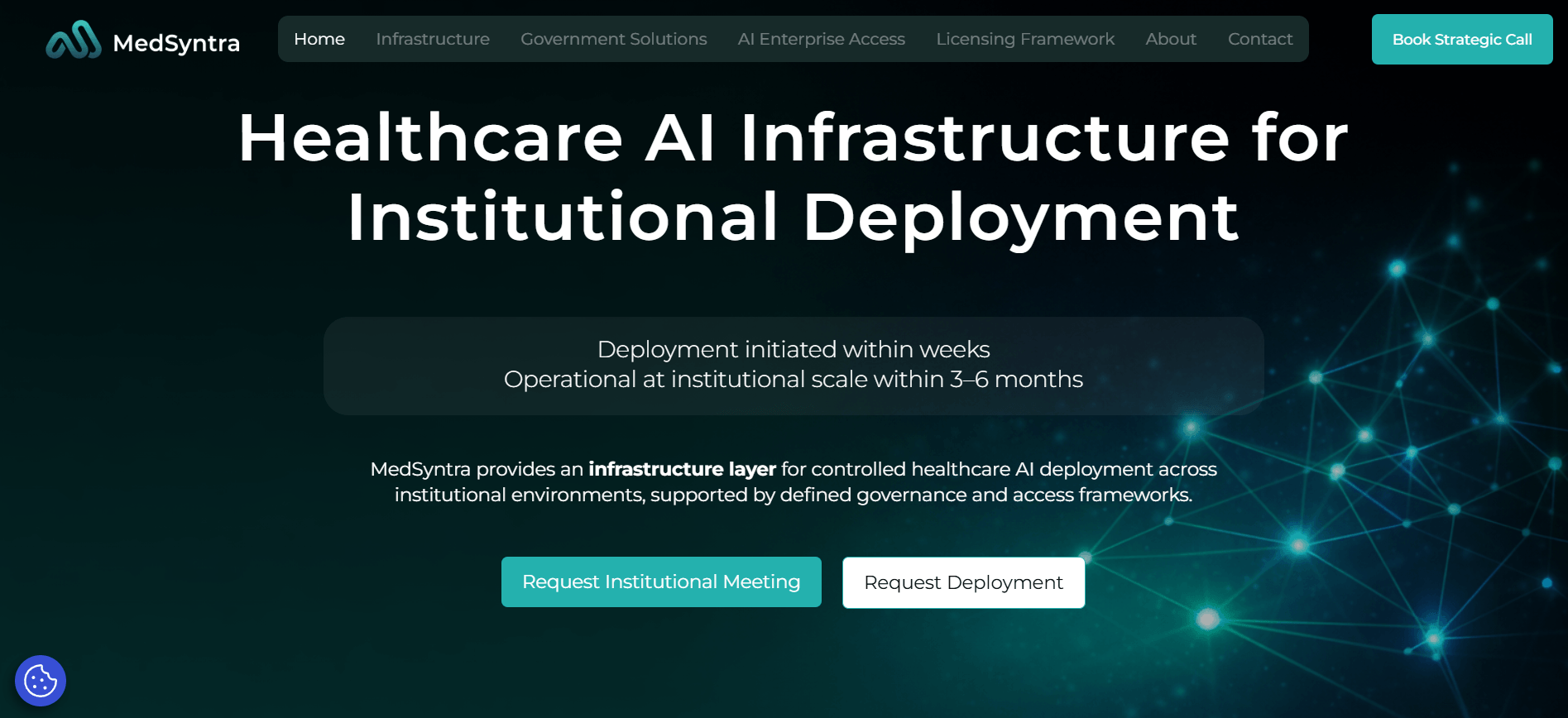Click the MedSyntra brand name text

(176, 43)
